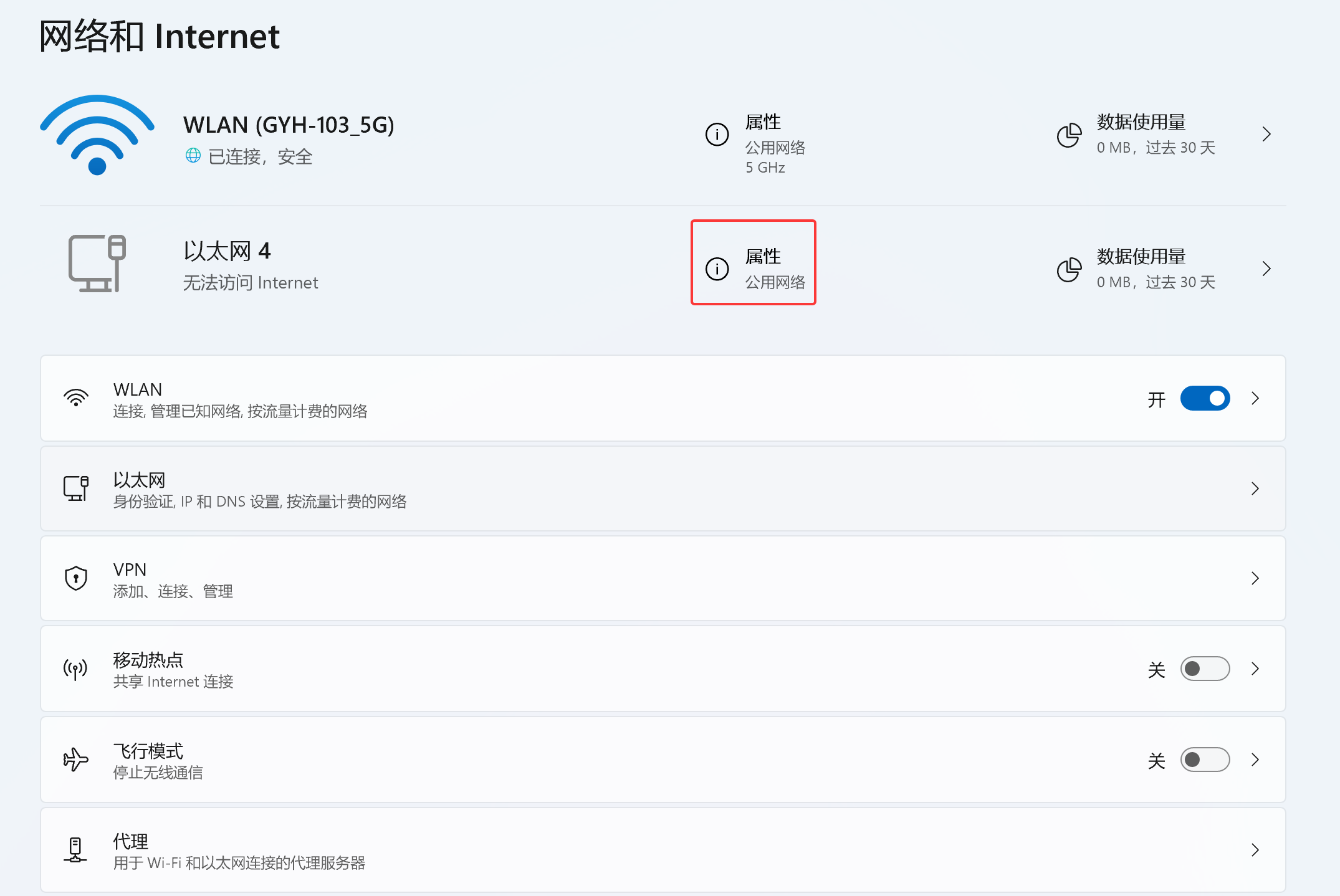Click the 代理 proxy server icon

75,850
